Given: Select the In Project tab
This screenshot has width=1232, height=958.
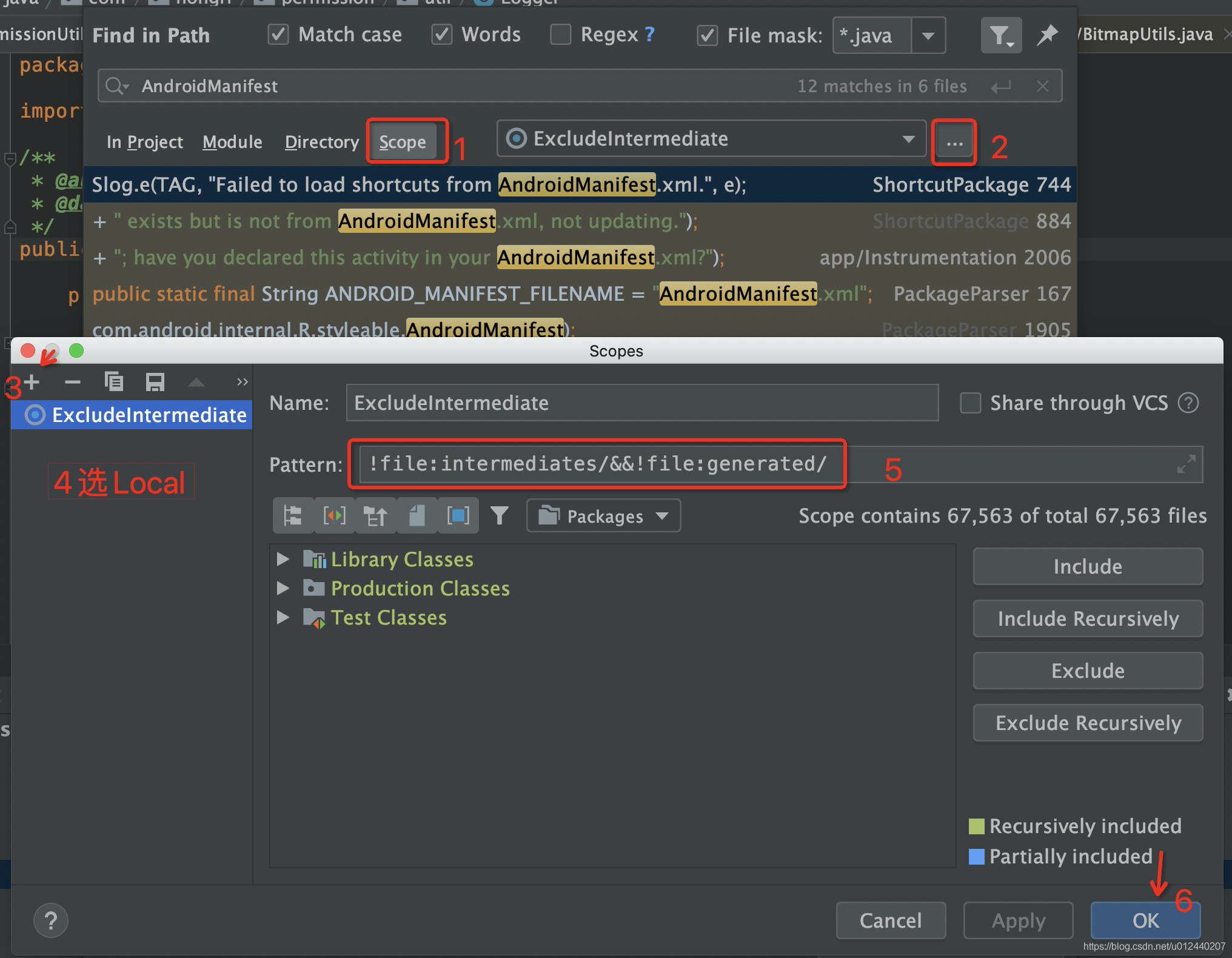Looking at the screenshot, I should click(x=144, y=142).
